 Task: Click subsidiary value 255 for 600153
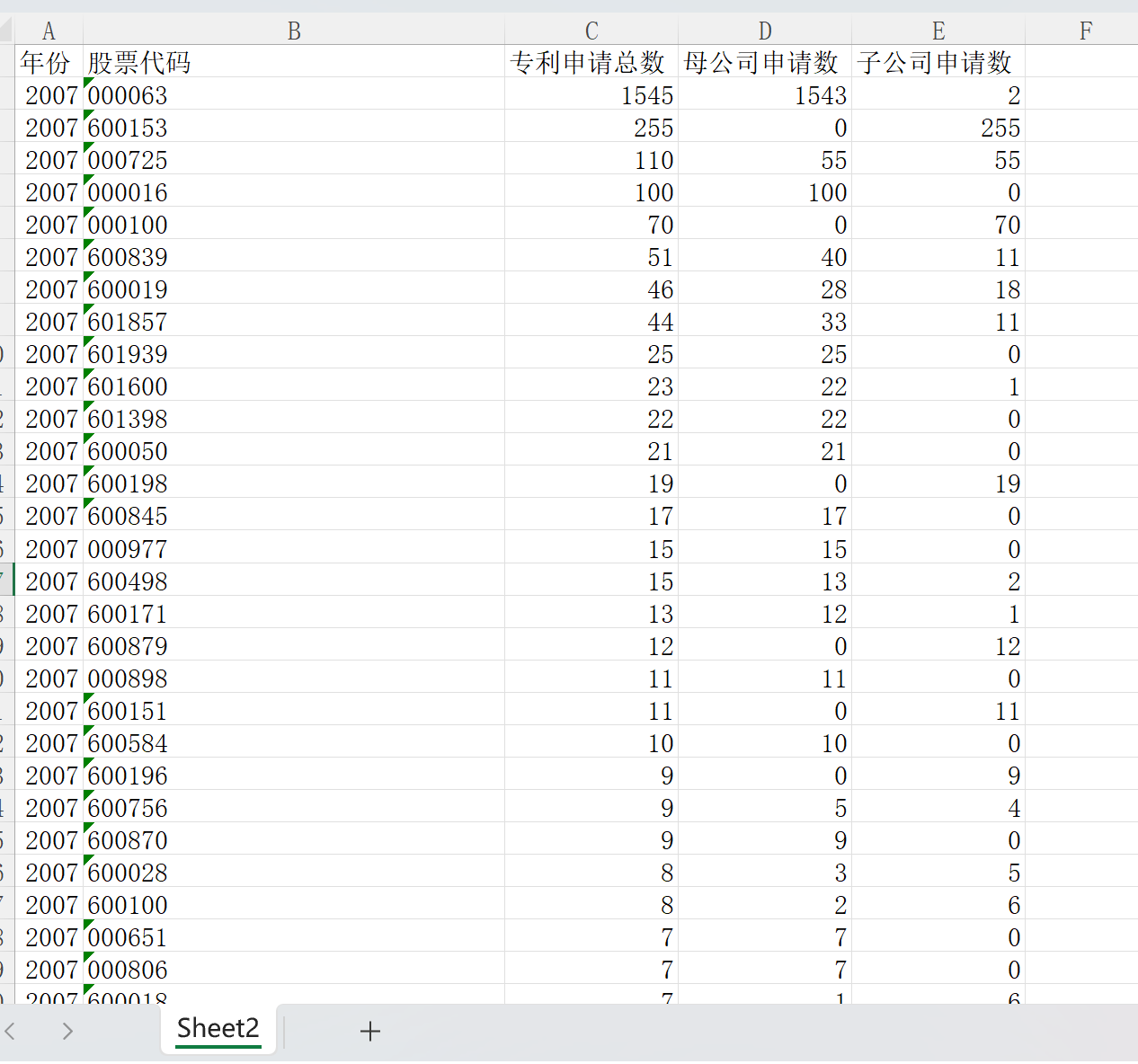tap(938, 126)
